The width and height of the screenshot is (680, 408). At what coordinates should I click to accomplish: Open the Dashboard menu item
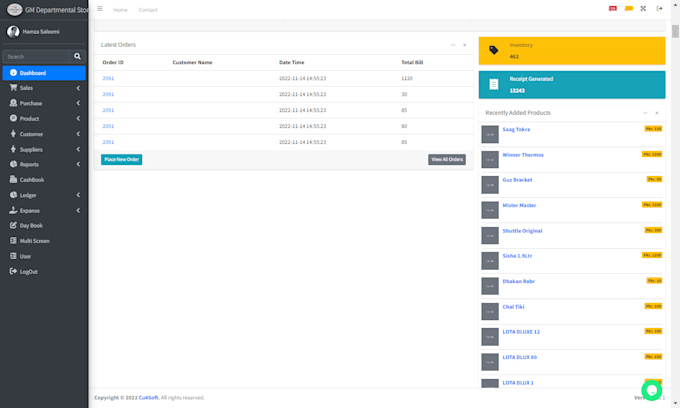click(44, 73)
